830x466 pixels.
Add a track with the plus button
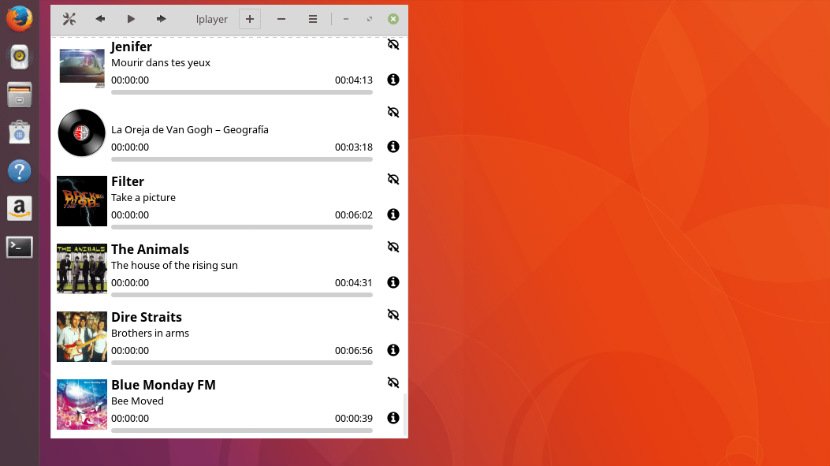249,19
